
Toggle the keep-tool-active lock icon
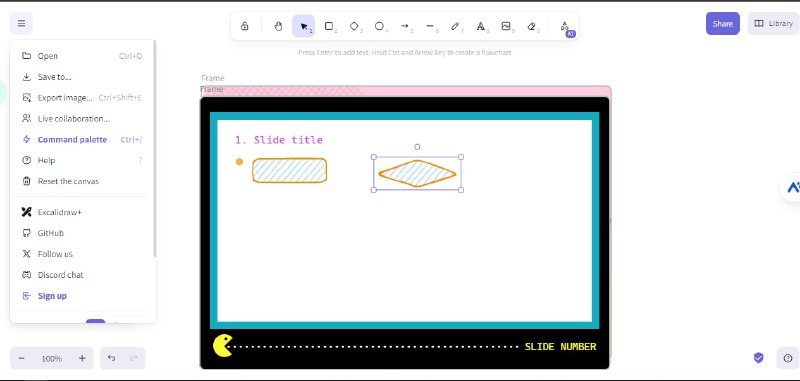(244, 26)
